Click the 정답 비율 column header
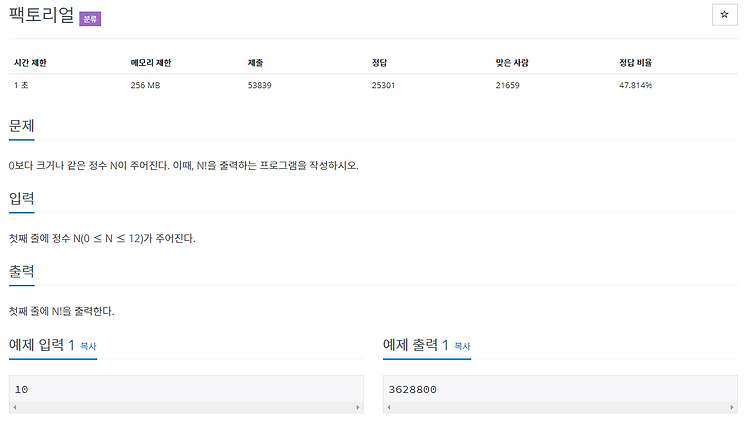 [x=636, y=63]
